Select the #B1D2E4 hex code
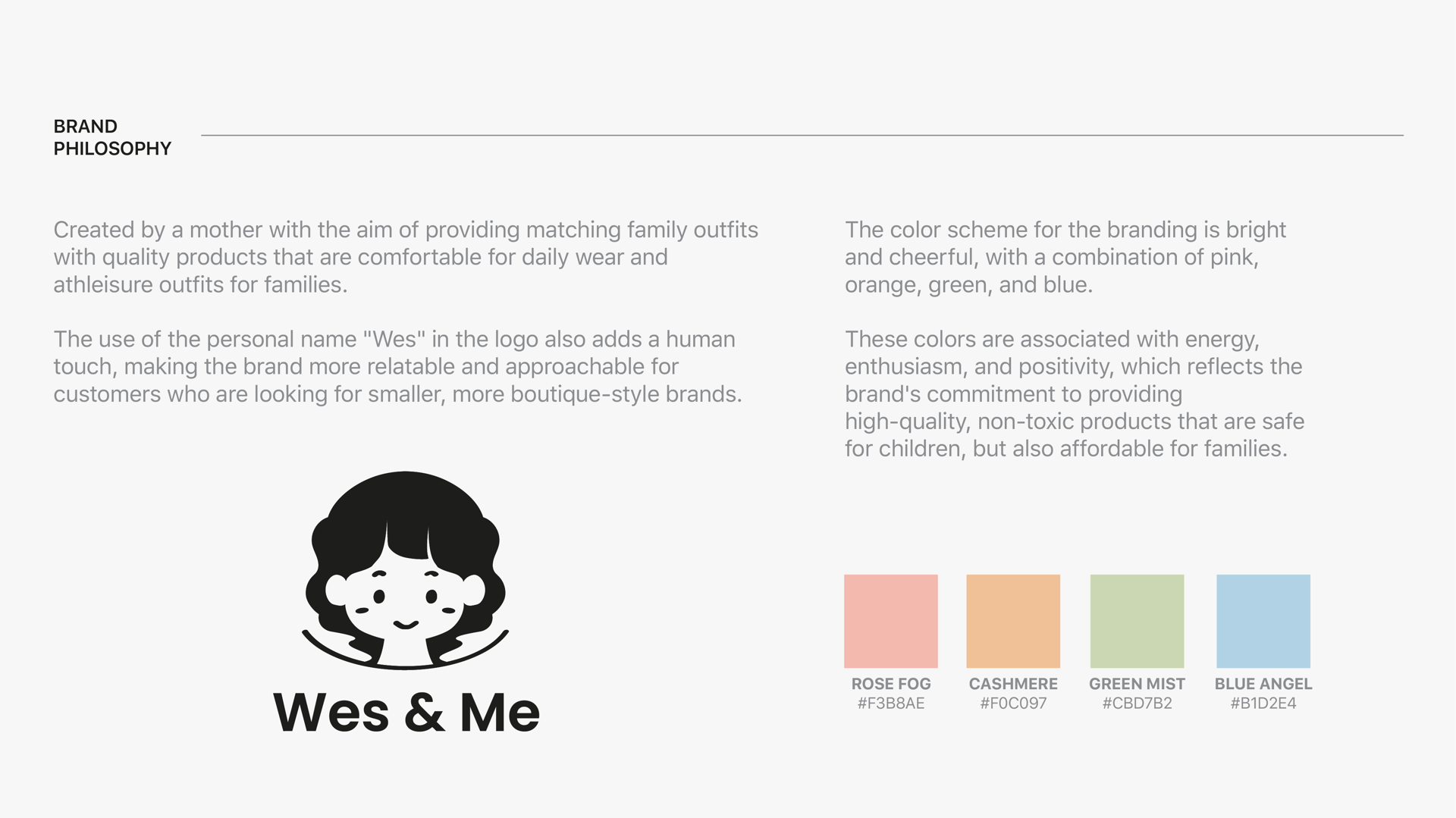The height and width of the screenshot is (818, 1456). [x=1263, y=704]
